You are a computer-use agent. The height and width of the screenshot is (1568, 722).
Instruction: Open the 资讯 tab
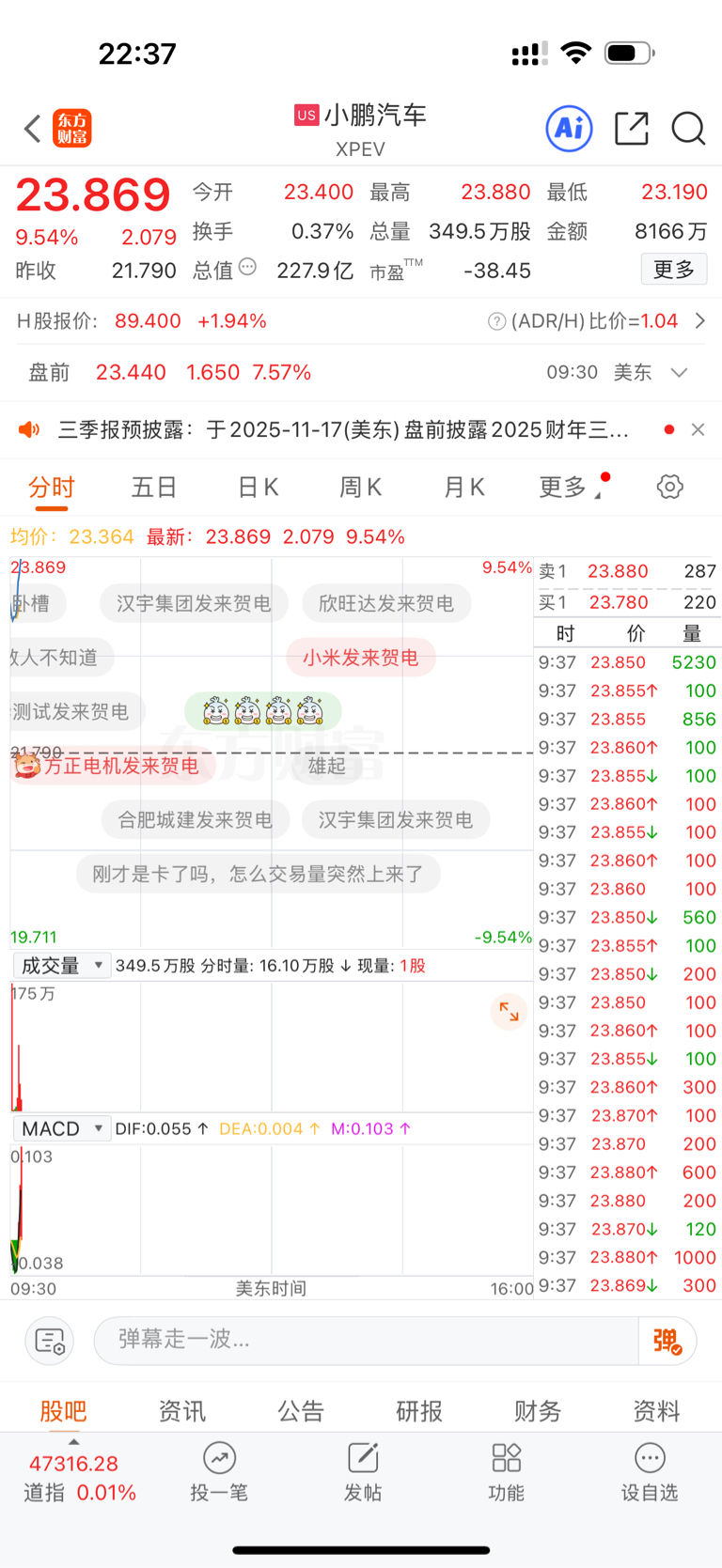click(181, 1410)
